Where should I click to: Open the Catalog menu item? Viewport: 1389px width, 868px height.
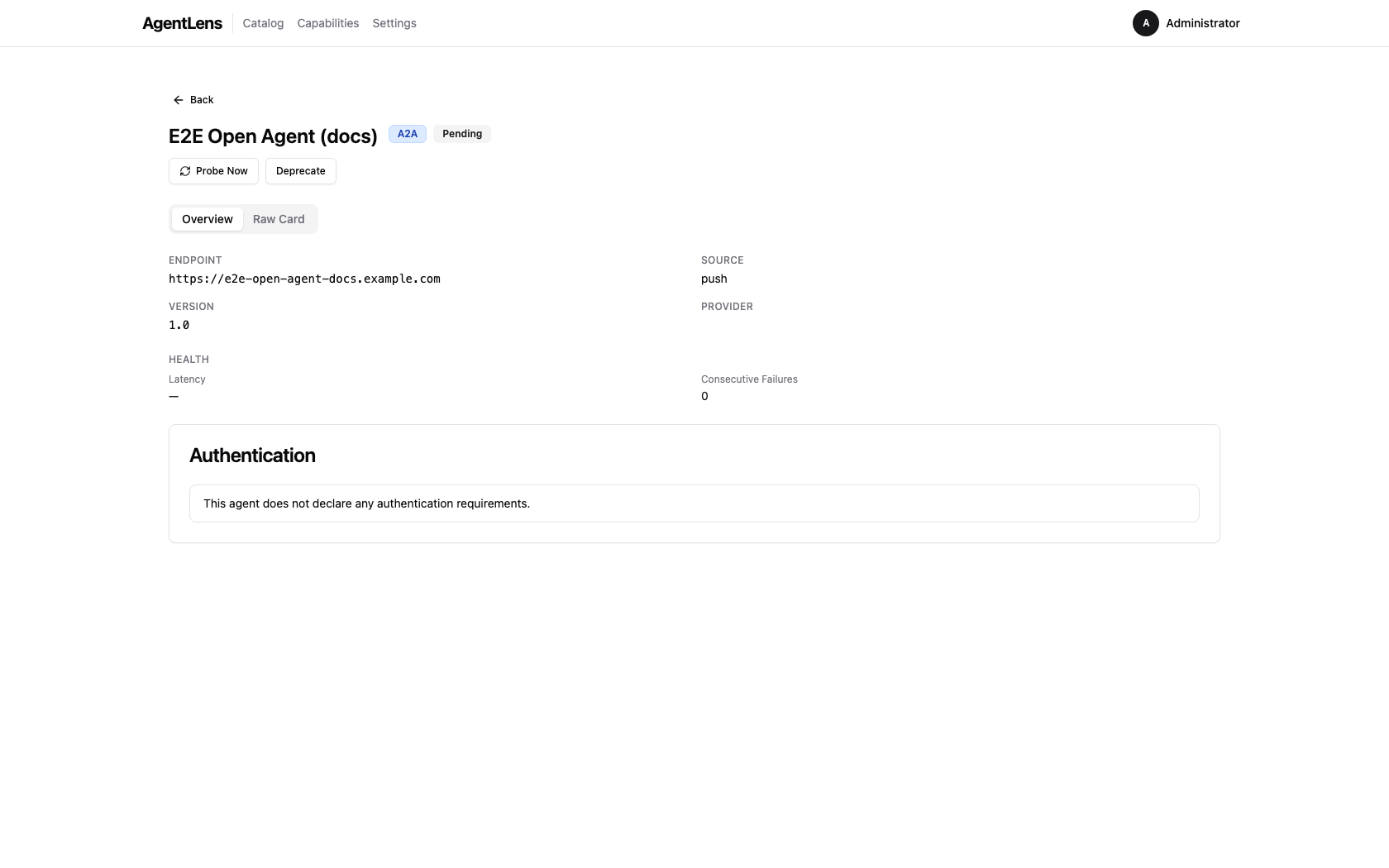click(x=262, y=23)
